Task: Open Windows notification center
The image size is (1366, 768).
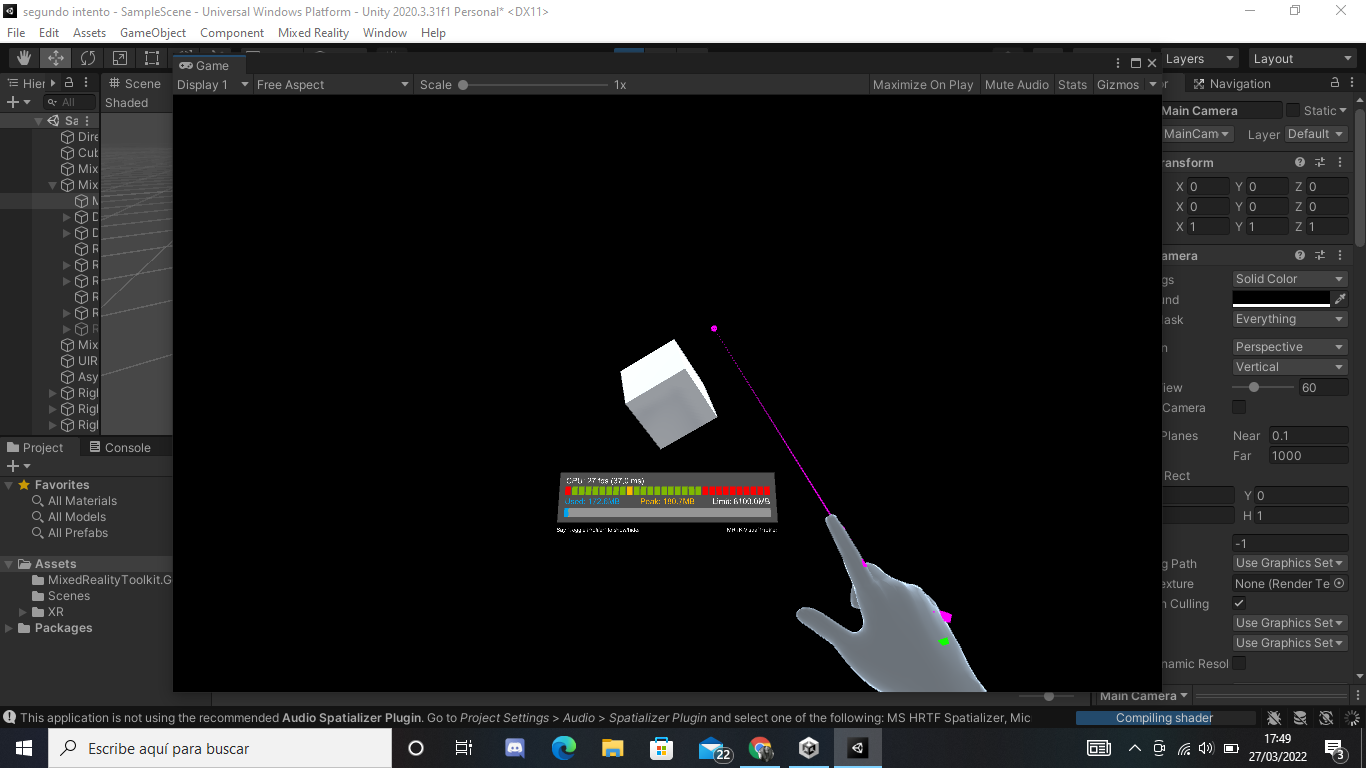Action: [x=1335, y=748]
